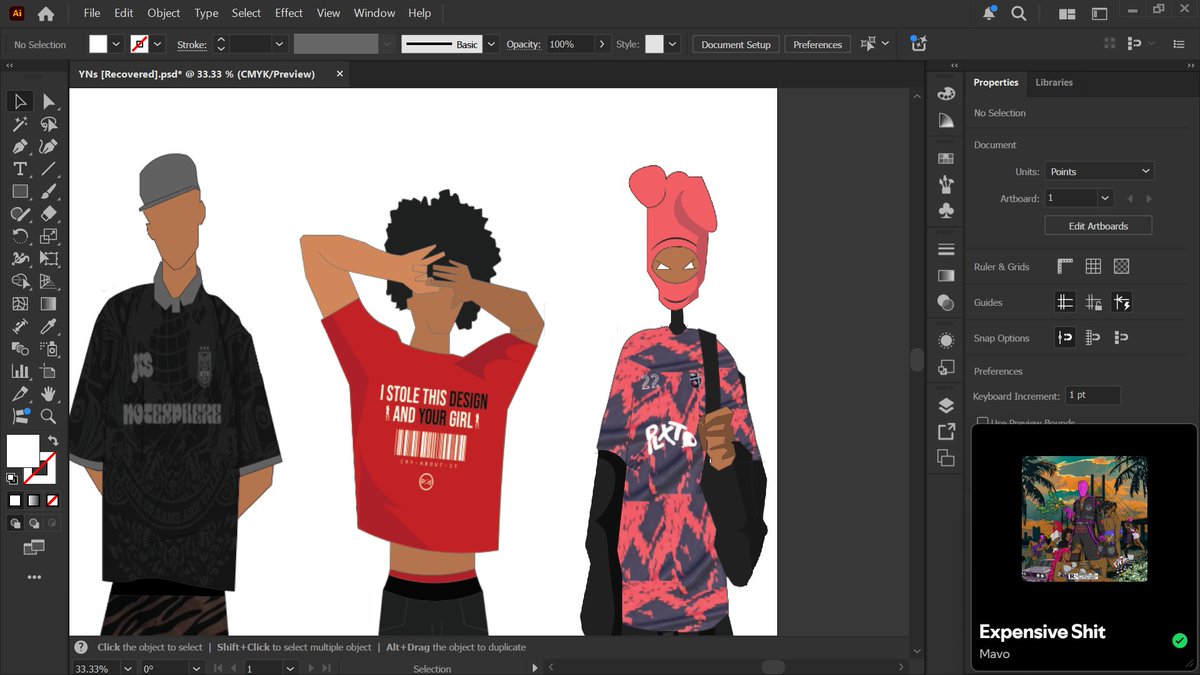Toggle Show Grid in Ruler & Grids
Screen dimensions: 1200x675
(1093, 266)
